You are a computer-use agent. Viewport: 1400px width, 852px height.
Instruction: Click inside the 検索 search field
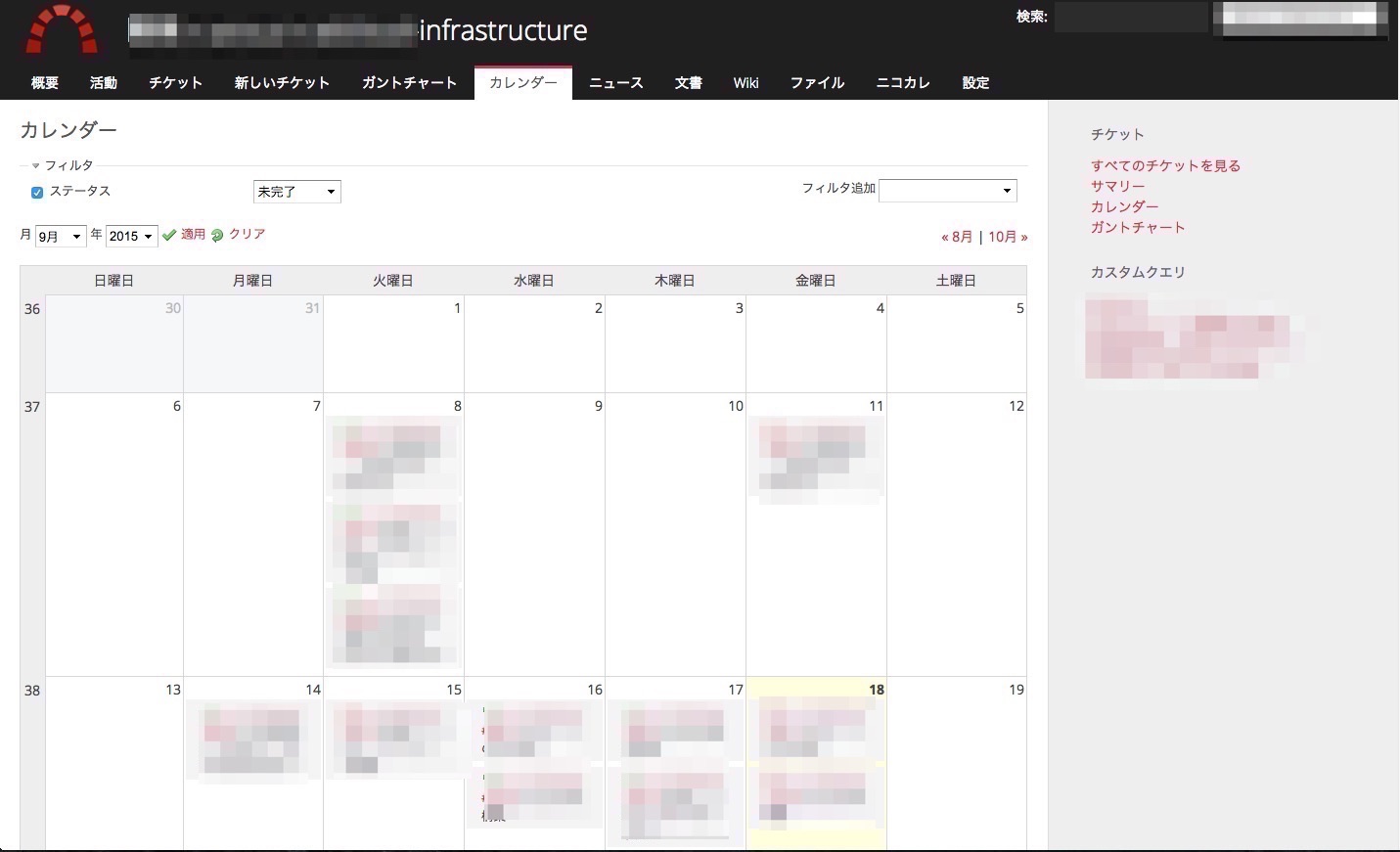(x=1130, y=17)
